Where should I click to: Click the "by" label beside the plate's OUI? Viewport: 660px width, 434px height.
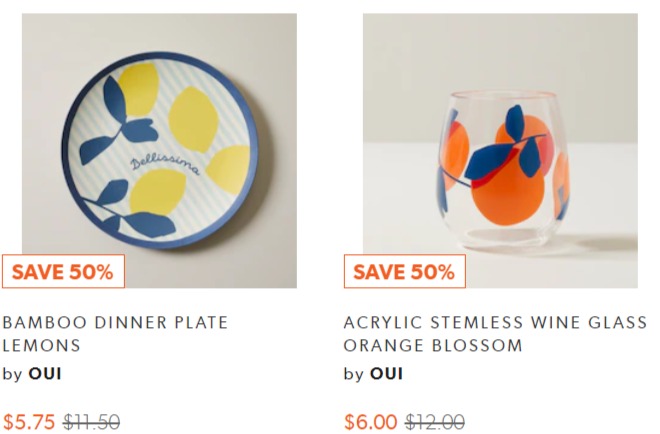(x=13, y=374)
